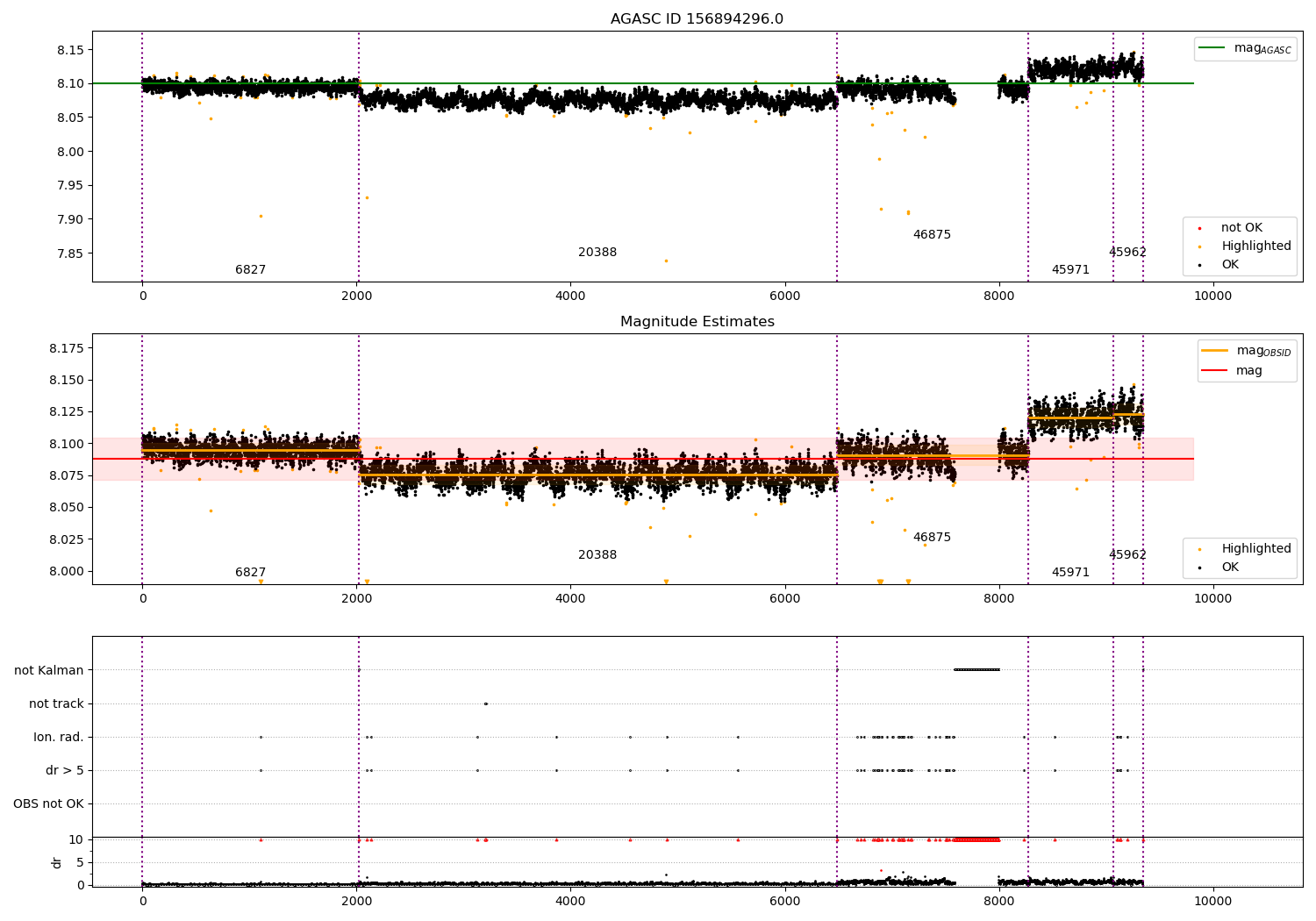Screen dimensions: 1316x921
Task: Click the title "AGASC ID 156894296.0"
Action: (697, 19)
